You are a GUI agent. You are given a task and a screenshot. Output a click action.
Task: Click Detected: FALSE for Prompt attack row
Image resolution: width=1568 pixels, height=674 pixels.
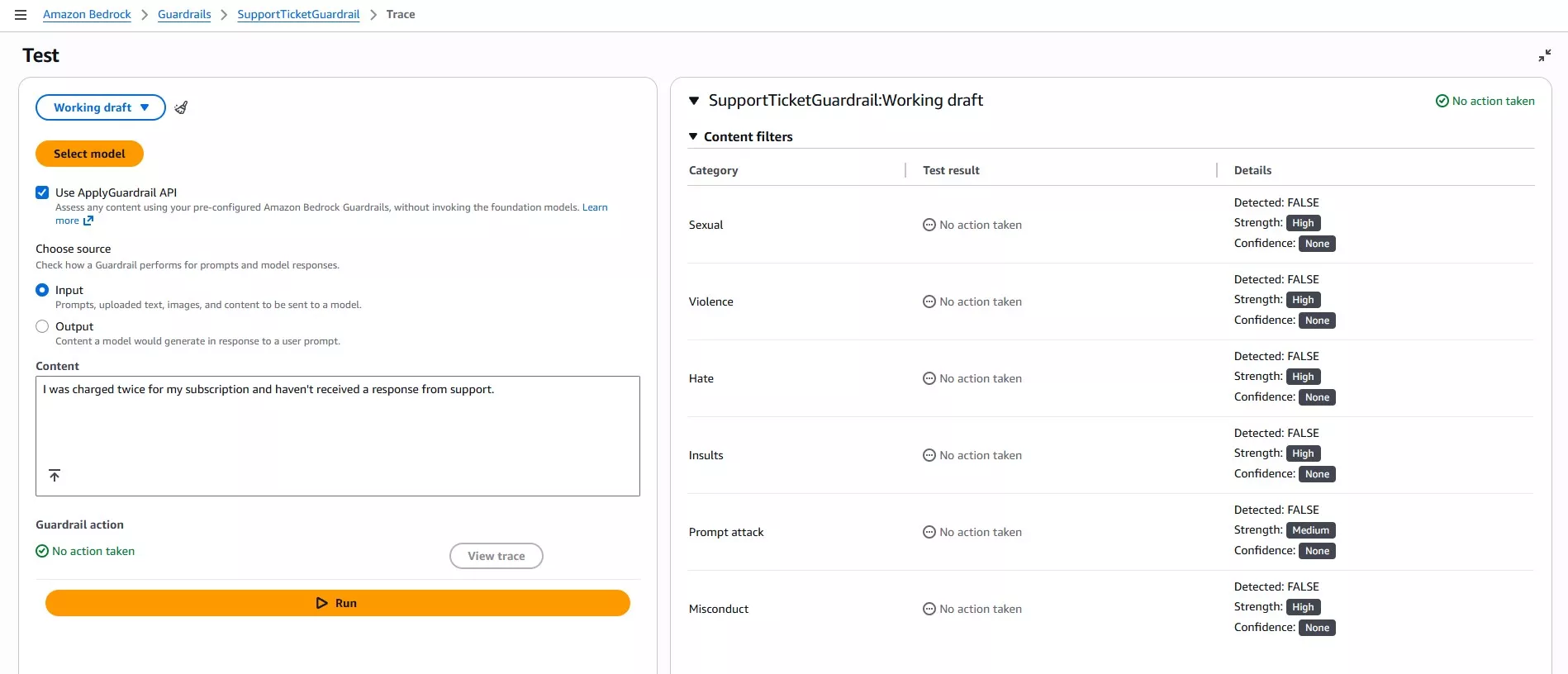1276,510
